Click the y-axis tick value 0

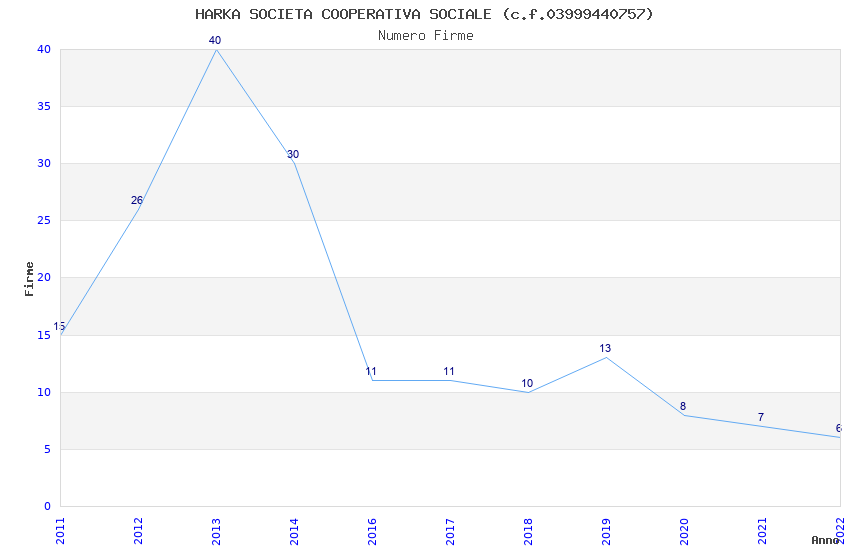(47, 507)
